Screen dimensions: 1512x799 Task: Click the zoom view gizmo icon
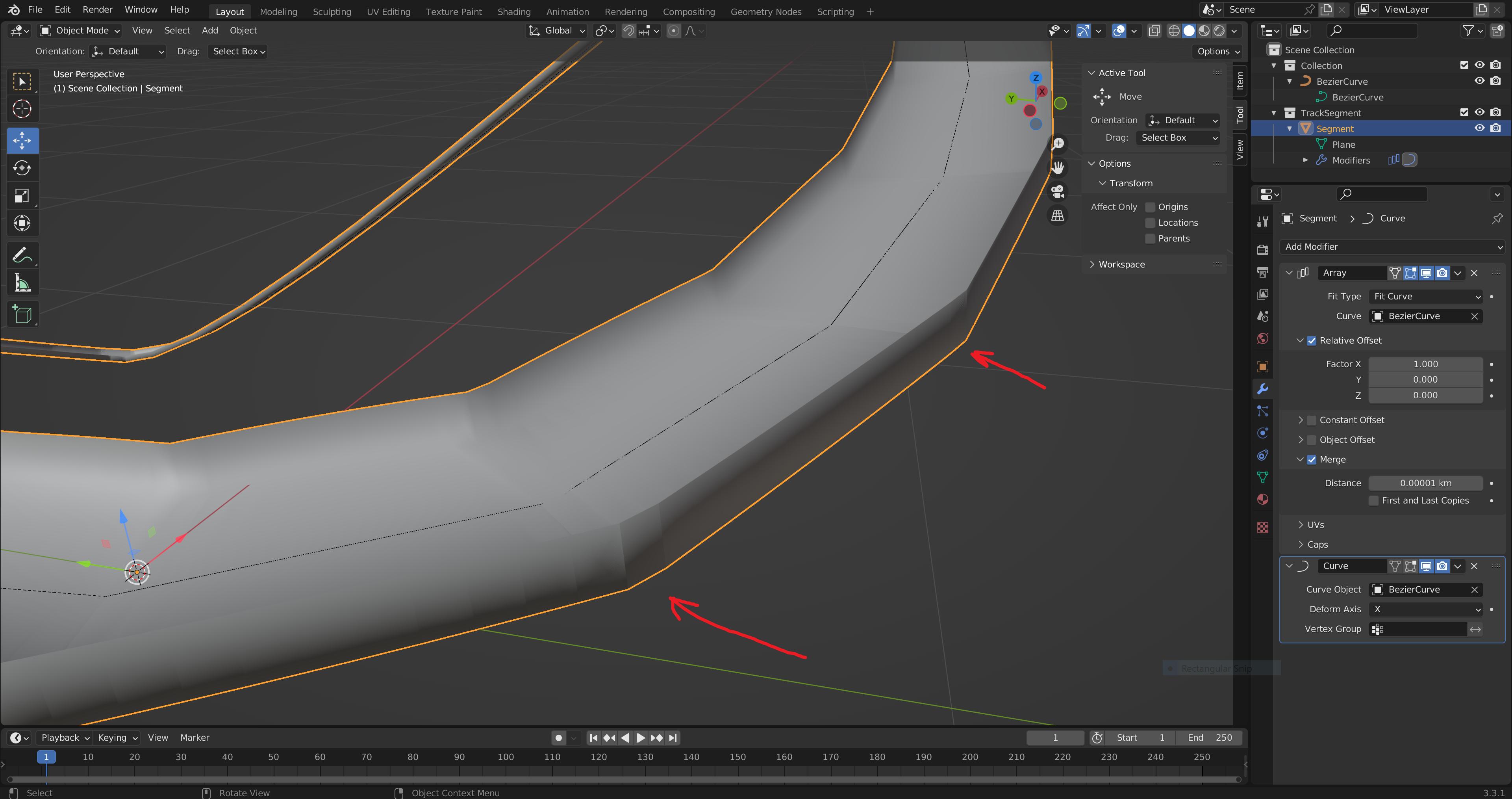1058,143
